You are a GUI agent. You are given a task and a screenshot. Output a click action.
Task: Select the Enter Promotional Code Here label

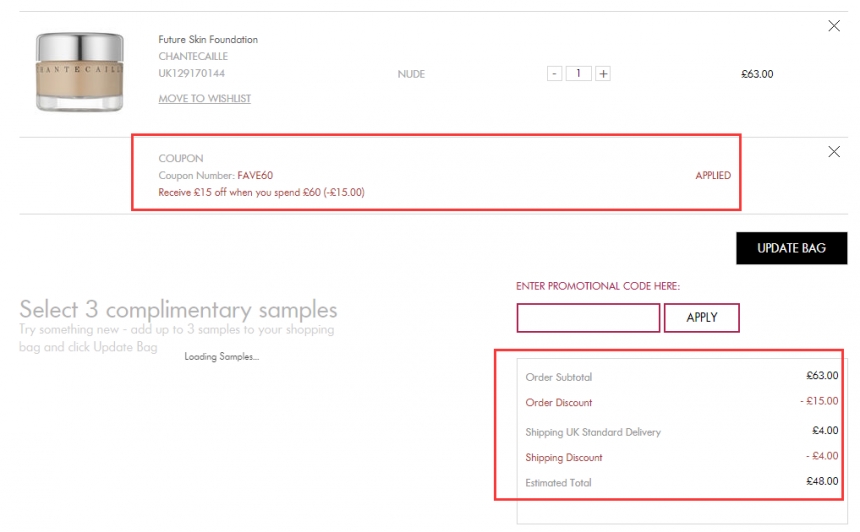click(x=598, y=286)
